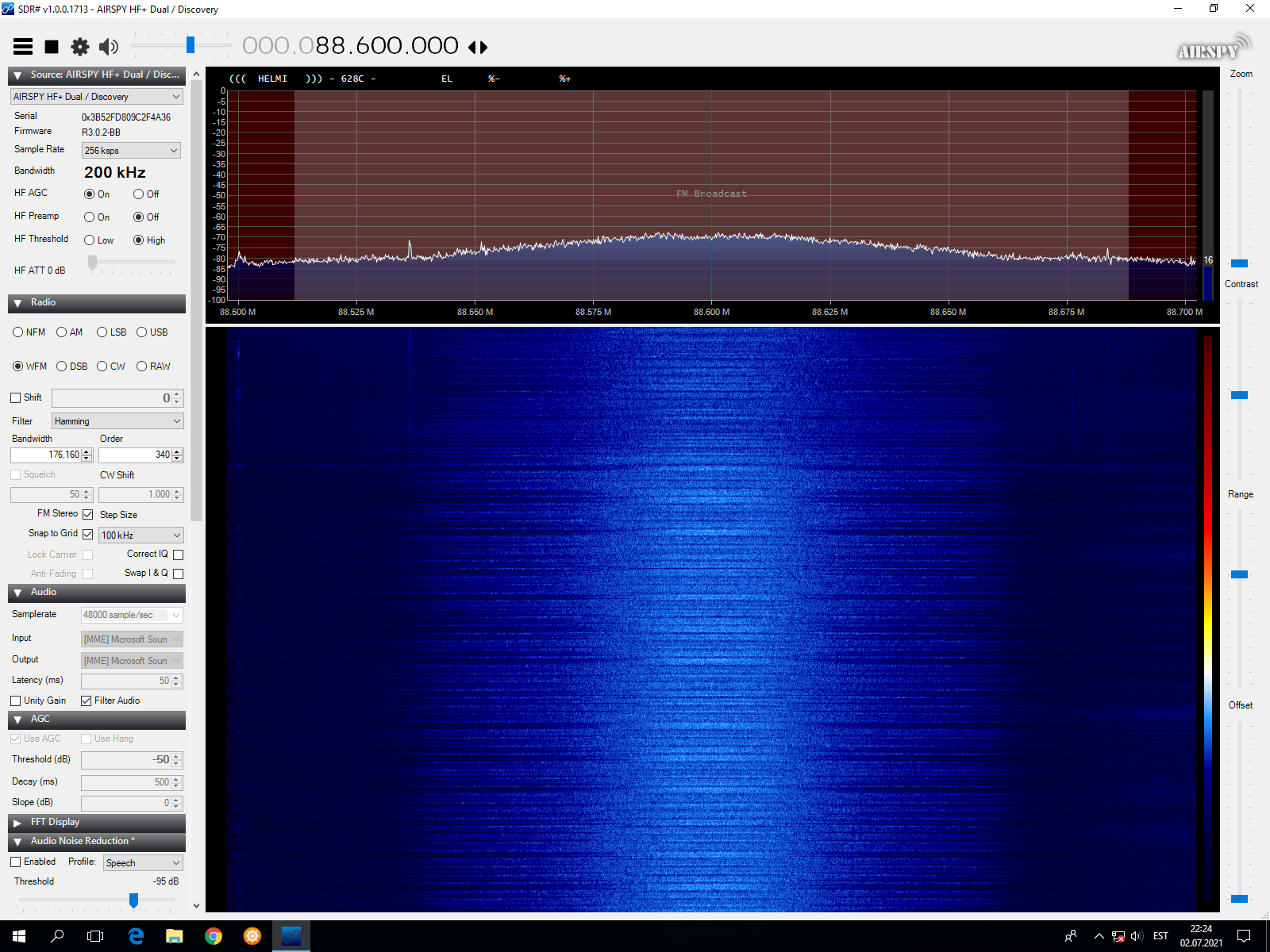Click the tuning step arrows icon
The height and width of the screenshot is (952, 1270).
tap(478, 48)
